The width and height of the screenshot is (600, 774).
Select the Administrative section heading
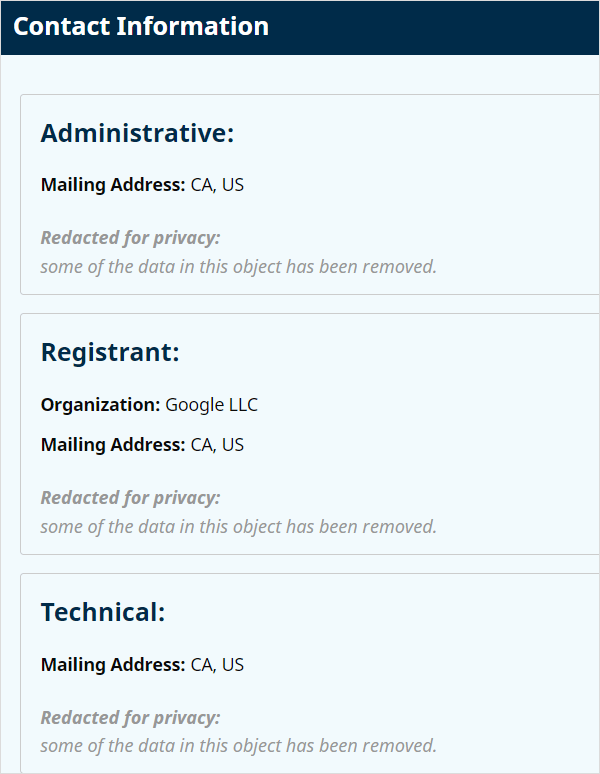[x=137, y=134]
